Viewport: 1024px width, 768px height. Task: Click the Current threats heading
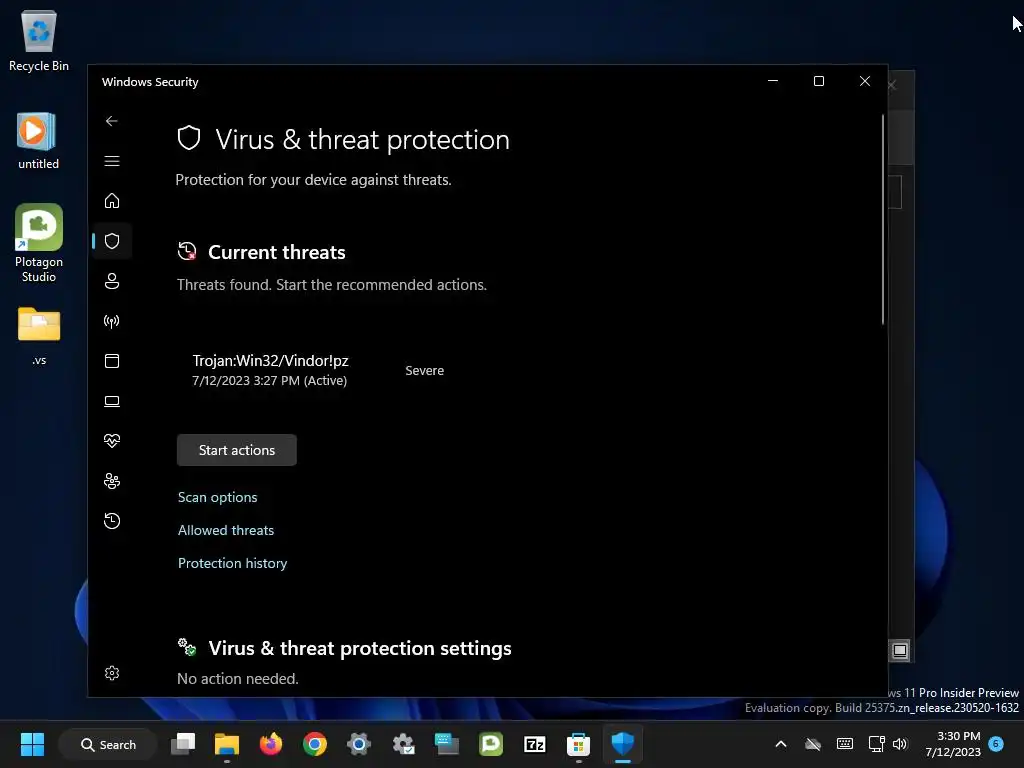277,252
